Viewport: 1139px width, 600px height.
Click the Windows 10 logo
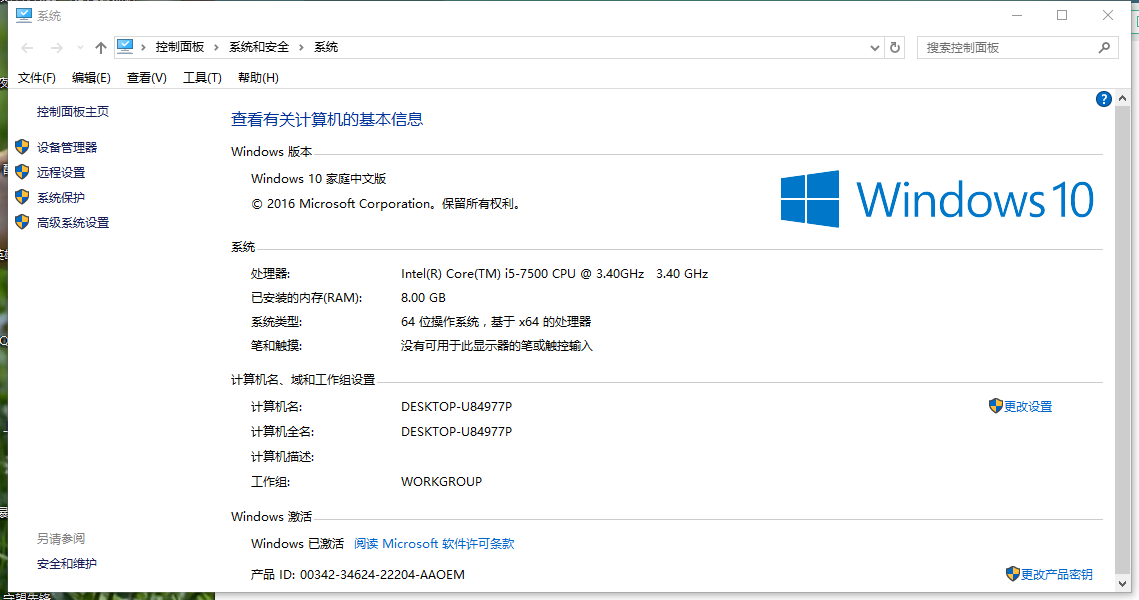click(x=937, y=199)
